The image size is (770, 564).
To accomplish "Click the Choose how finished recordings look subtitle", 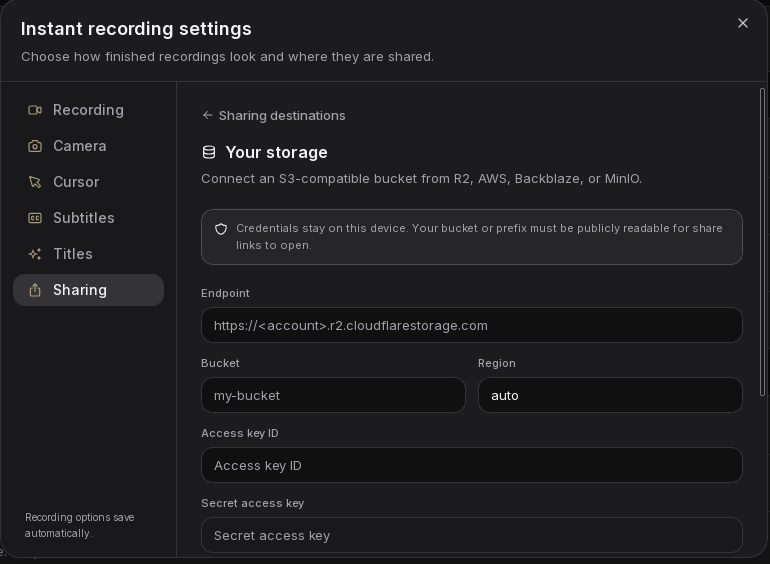I will pos(227,57).
